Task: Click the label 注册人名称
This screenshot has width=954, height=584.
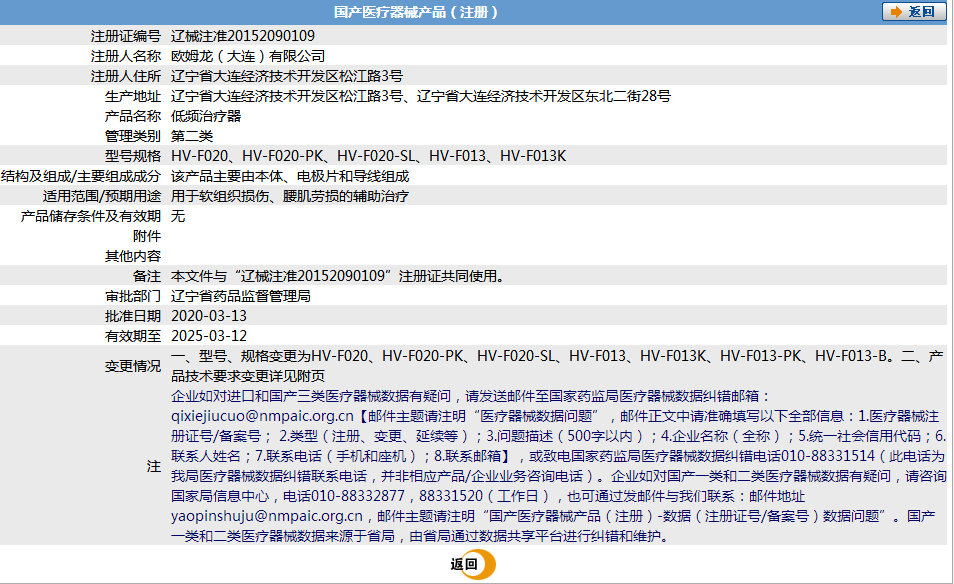Action: click(126, 56)
